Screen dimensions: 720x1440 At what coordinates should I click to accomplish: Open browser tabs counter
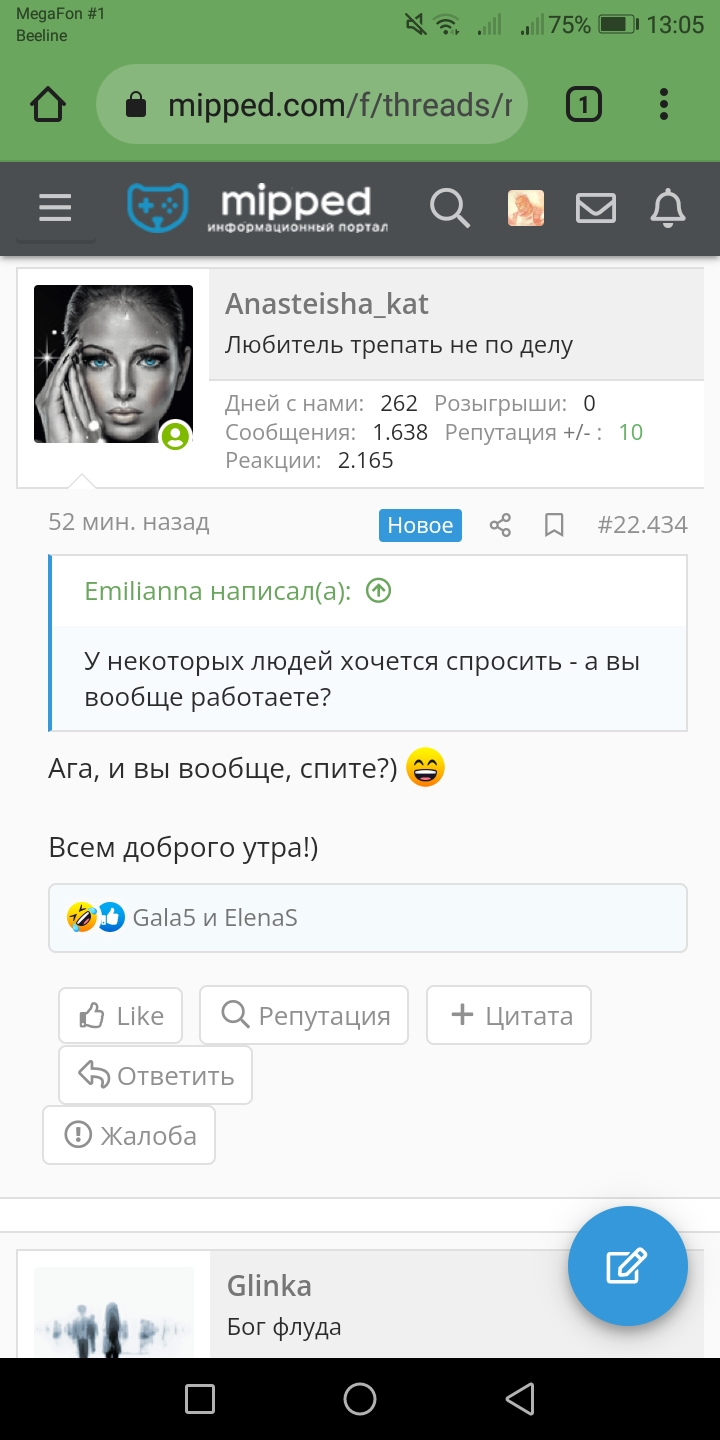(584, 104)
